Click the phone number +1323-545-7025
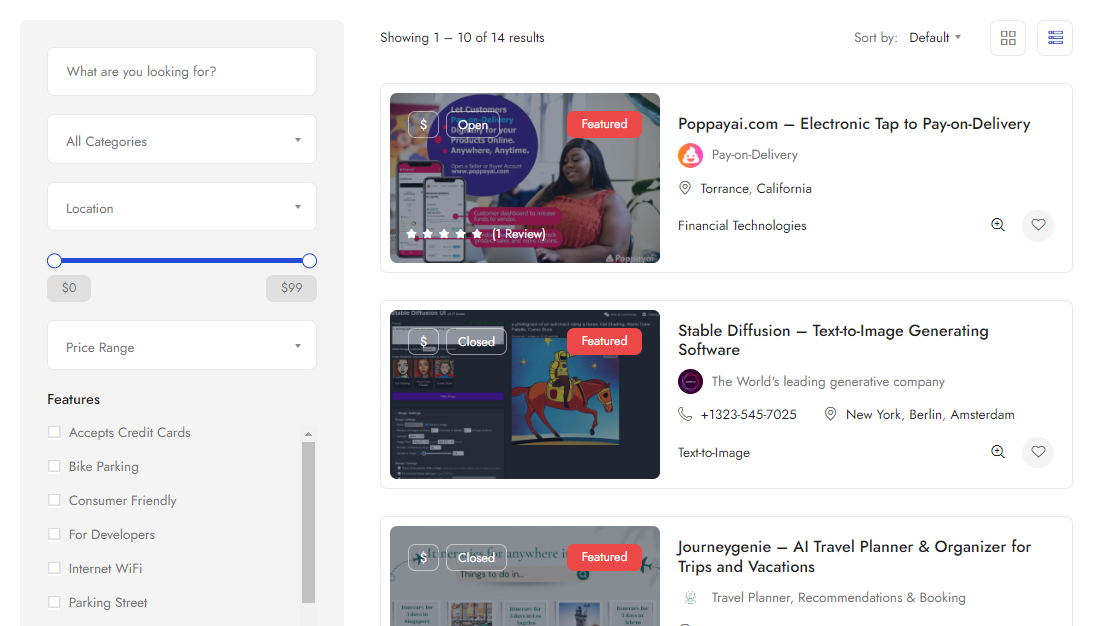 tap(748, 414)
